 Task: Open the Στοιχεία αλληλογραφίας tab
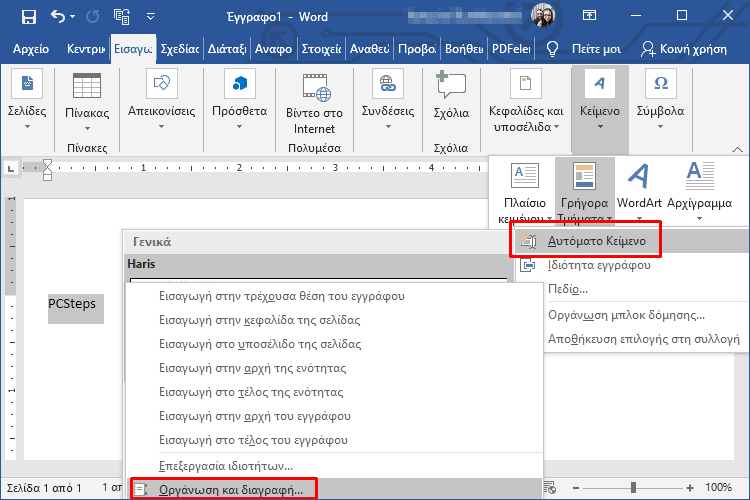321,49
